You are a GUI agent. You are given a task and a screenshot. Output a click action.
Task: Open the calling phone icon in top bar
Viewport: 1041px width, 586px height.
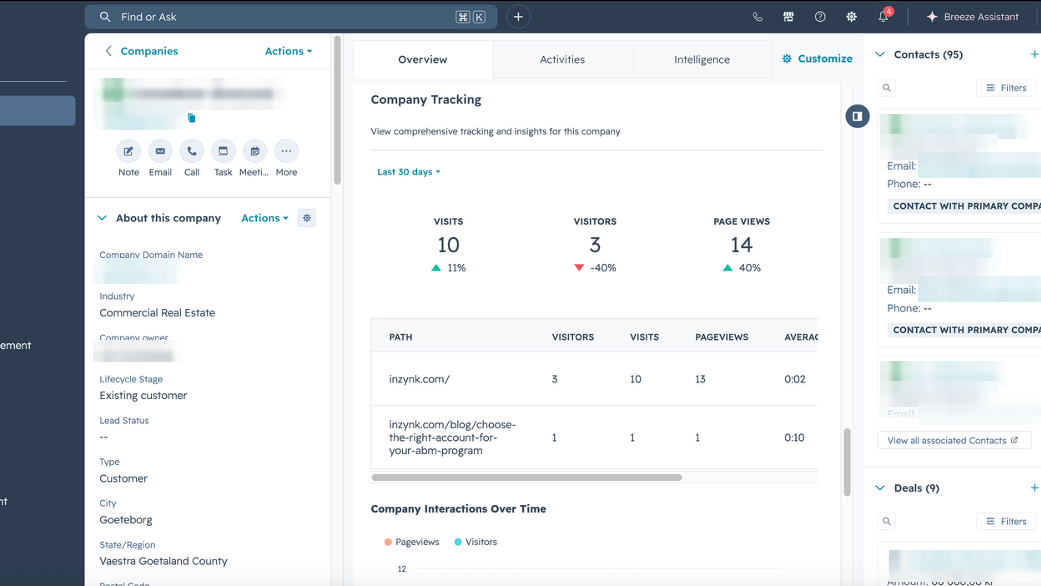[x=758, y=17]
